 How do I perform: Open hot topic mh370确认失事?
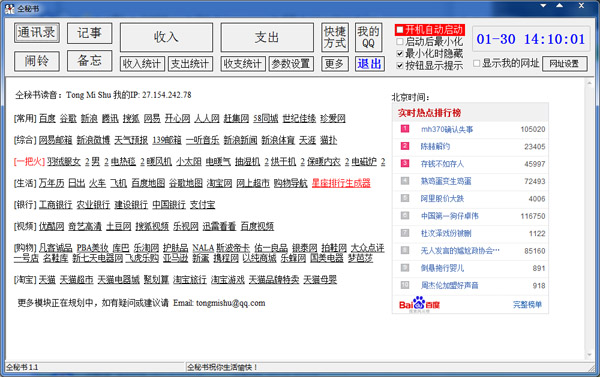click(447, 129)
